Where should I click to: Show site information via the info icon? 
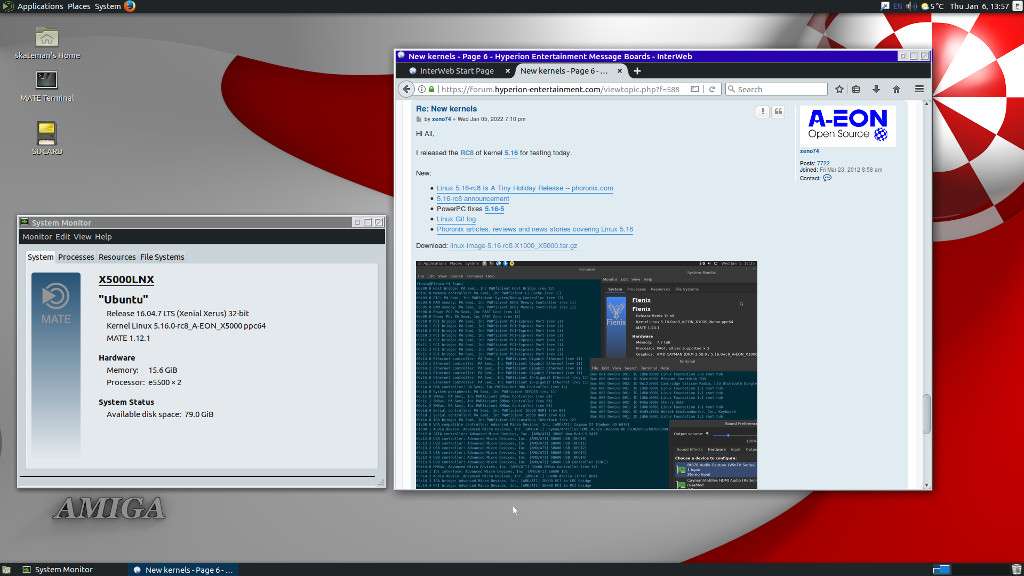pos(422,89)
